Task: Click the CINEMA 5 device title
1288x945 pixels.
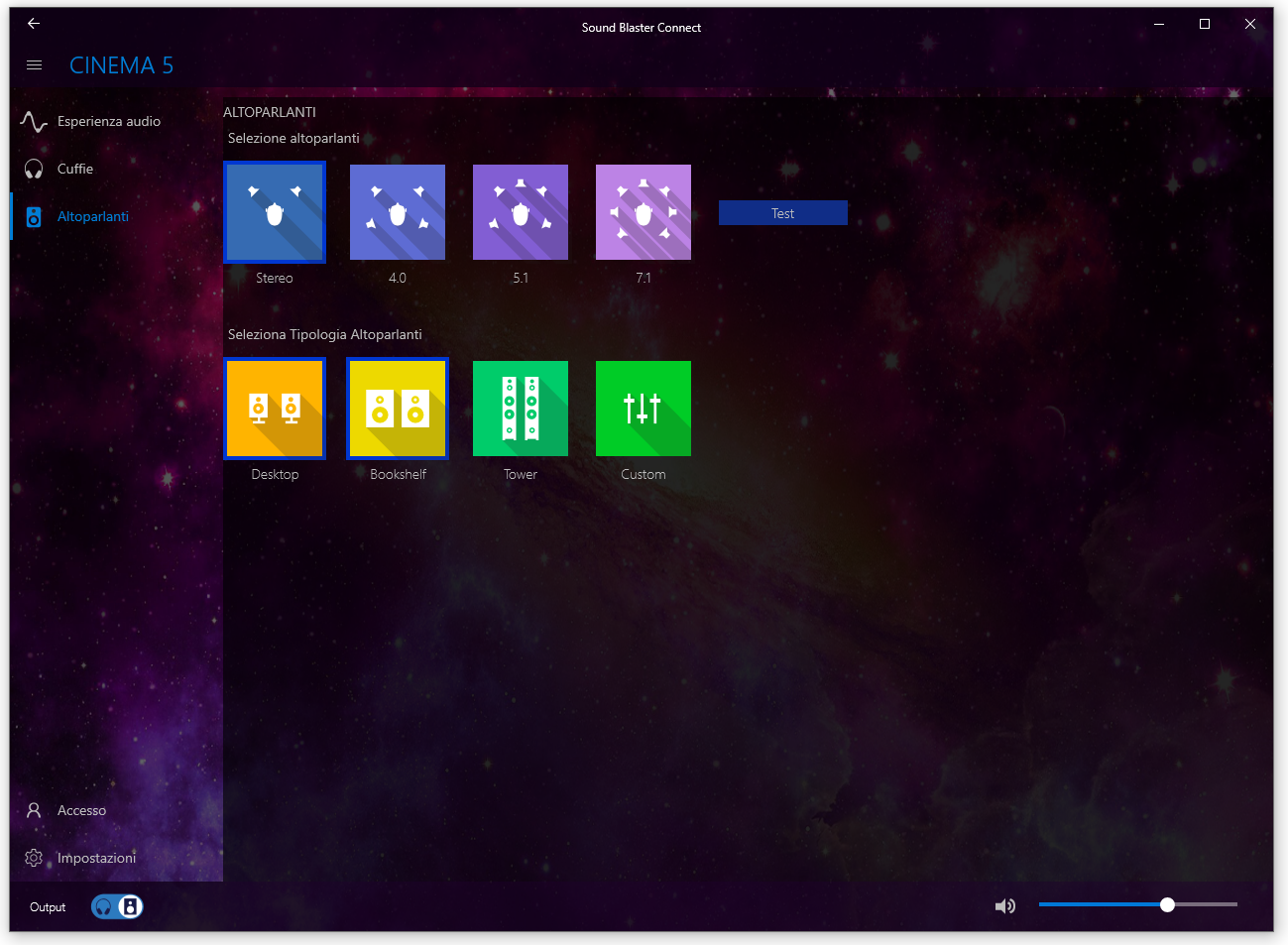Action: click(x=121, y=65)
